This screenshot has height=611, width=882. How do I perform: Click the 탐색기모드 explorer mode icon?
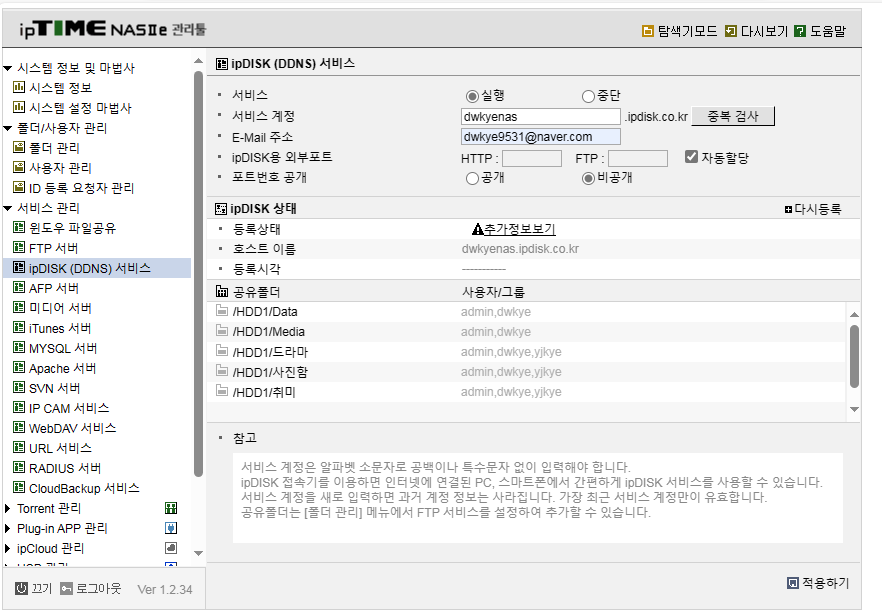[x=647, y=31]
